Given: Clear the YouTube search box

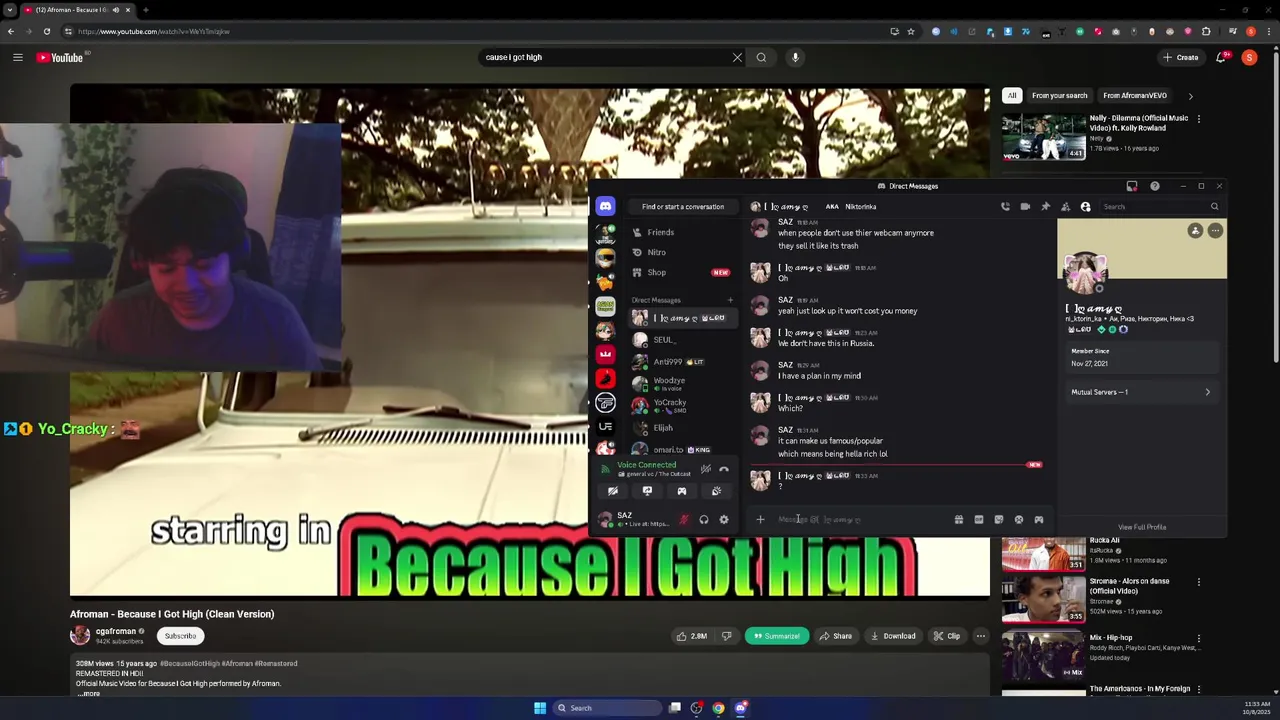Looking at the screenshot, I should point(737,57).
